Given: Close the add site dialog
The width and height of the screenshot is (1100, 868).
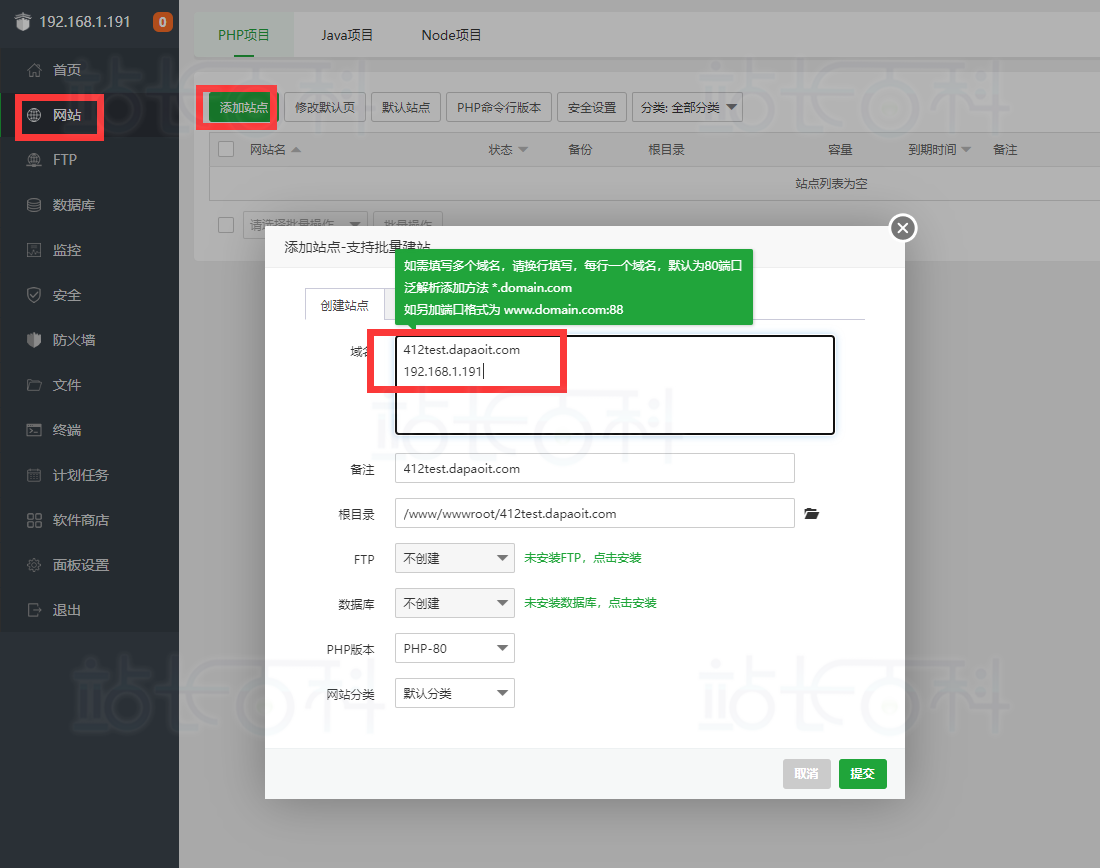Looking at the screenshot, I should point(903,229).
